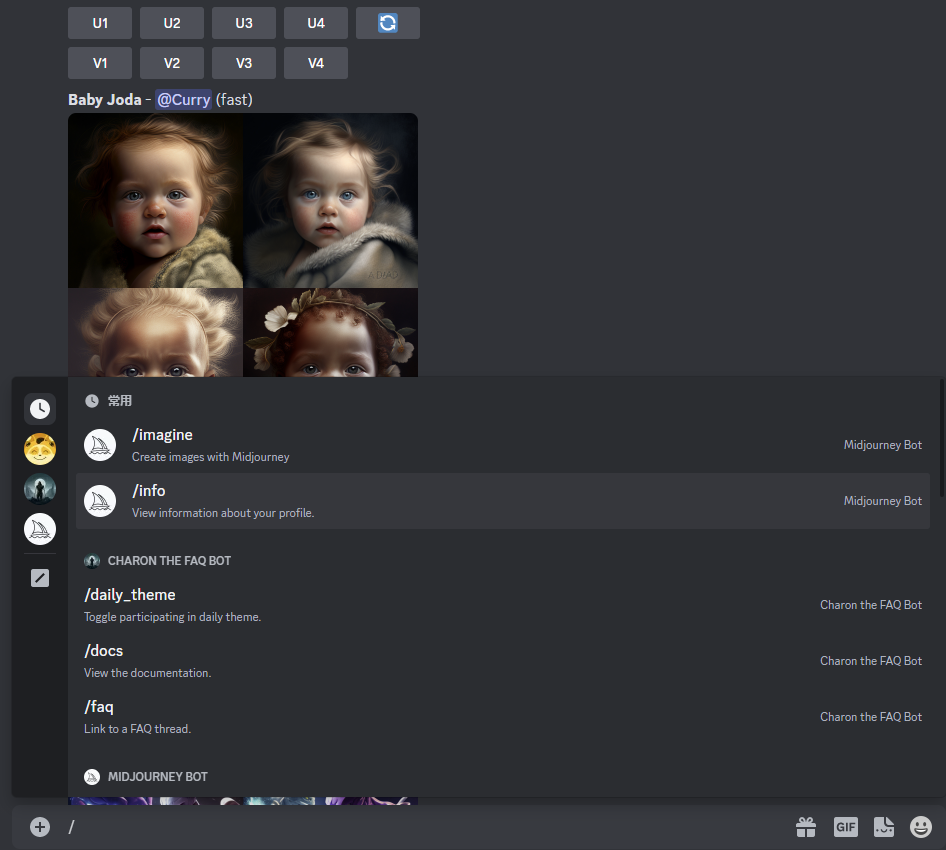
Task: Click the Midjourney avatar beside /imagine
Action: 100,445
